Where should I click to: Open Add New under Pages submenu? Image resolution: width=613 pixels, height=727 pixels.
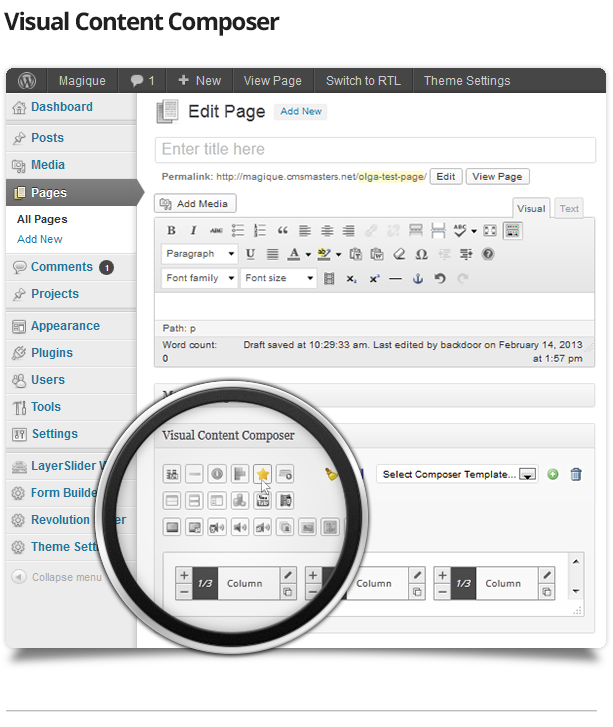(x=40, y=239)
